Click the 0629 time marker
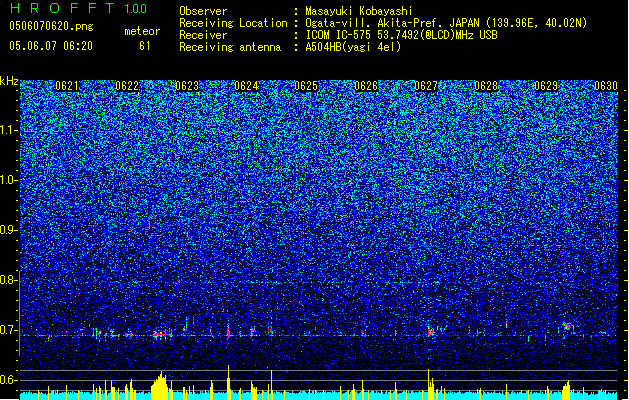The image size is (629, 400). [x=546, y=86]
